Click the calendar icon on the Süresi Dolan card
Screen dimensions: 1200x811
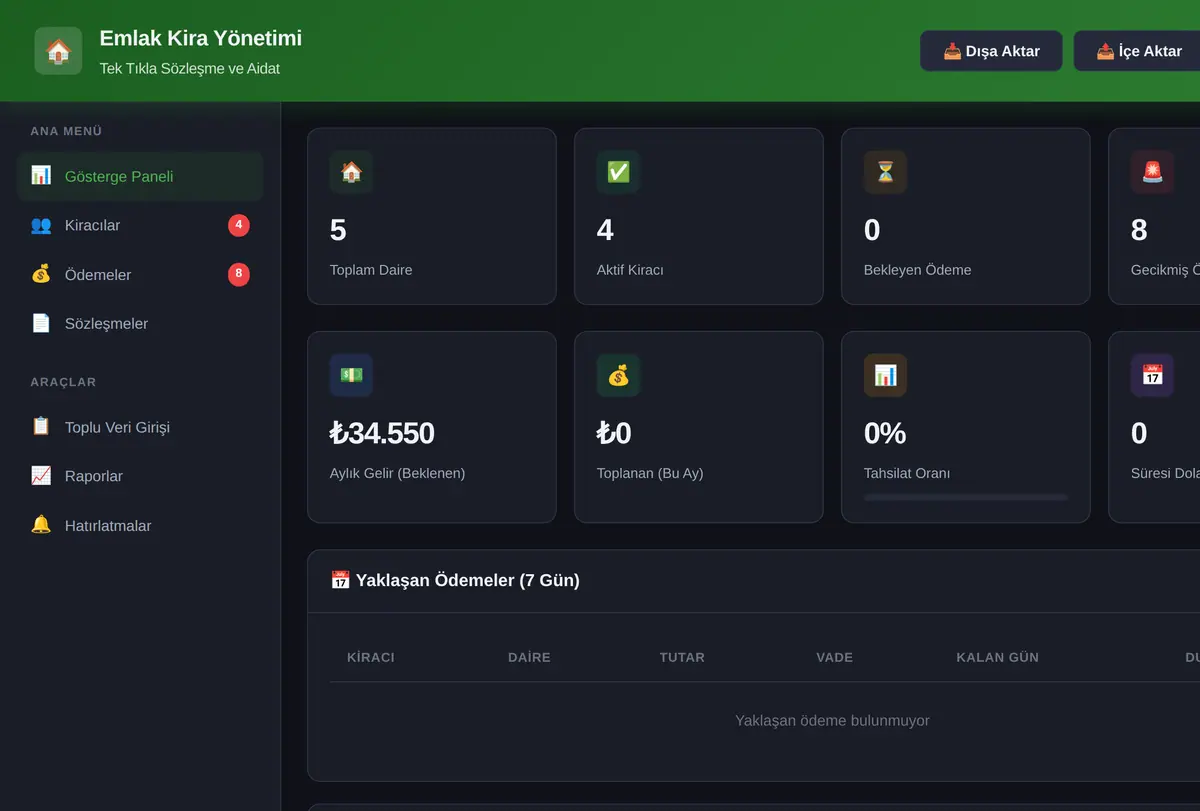coord(1152,375)
